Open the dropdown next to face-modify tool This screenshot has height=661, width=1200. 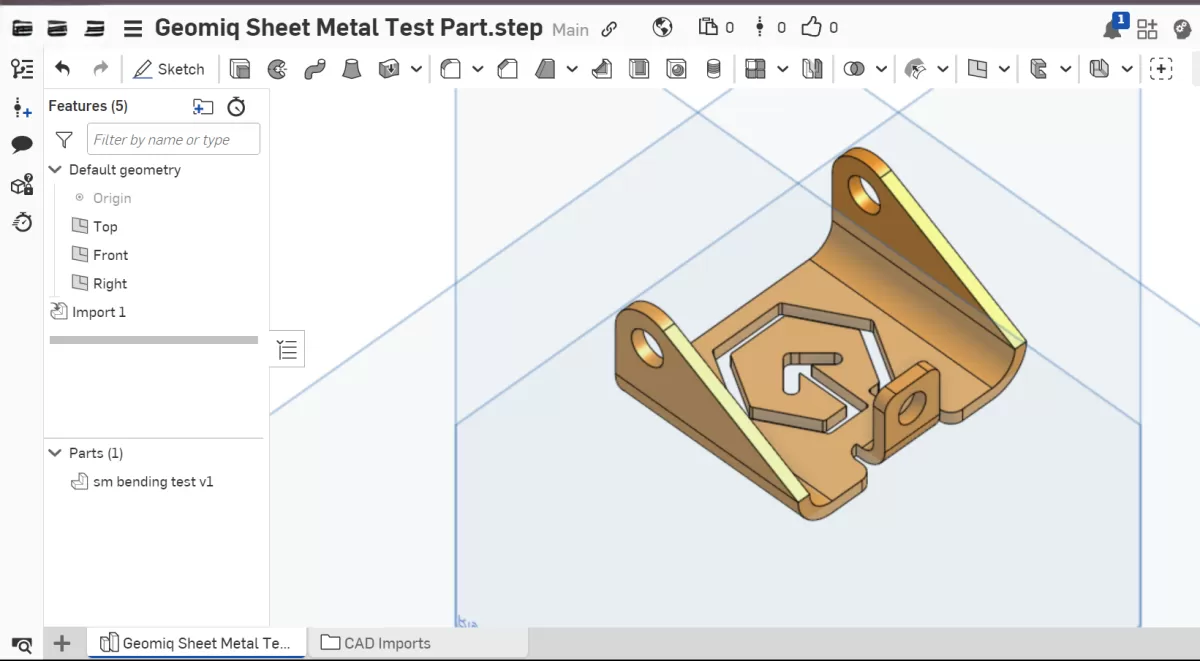pyautogui.click(x=943, y=69)
